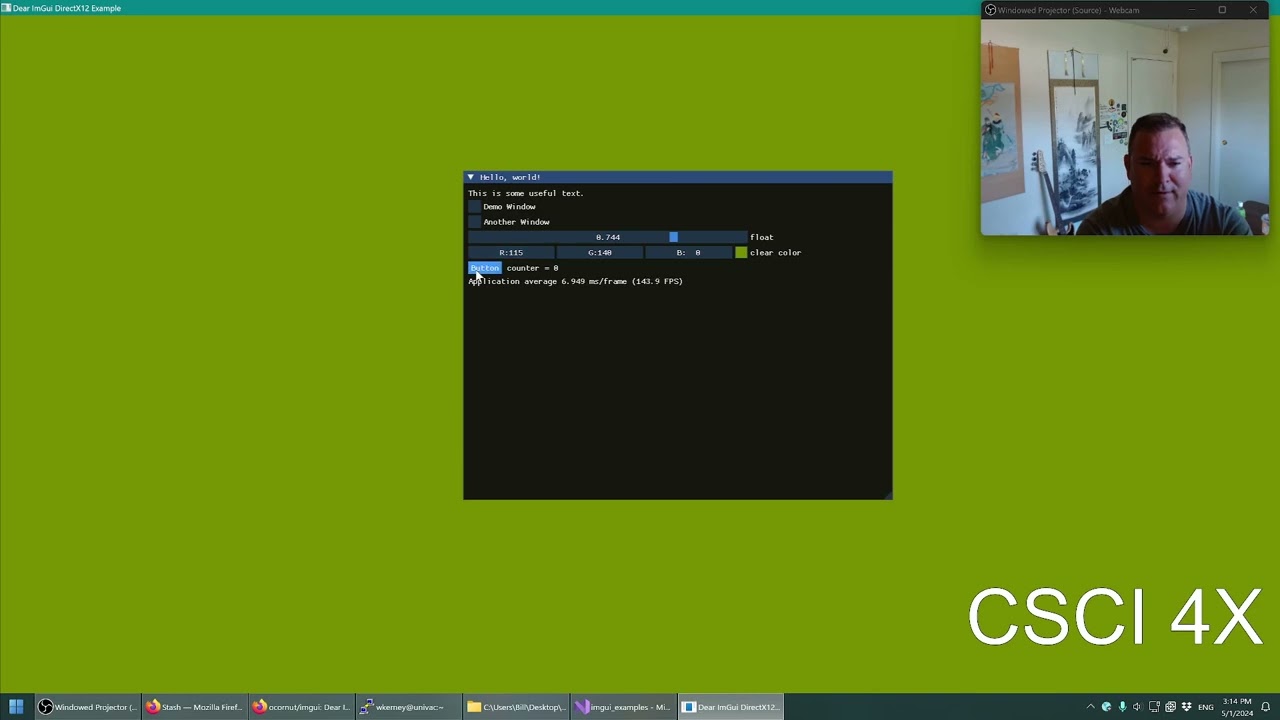Switch to Stash Mozilla Firefox taskbar item

point(194,707)
